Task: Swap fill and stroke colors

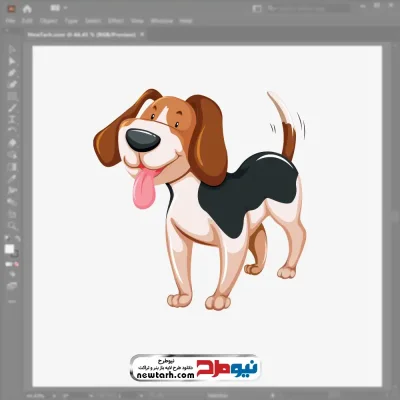Action: 17,238
